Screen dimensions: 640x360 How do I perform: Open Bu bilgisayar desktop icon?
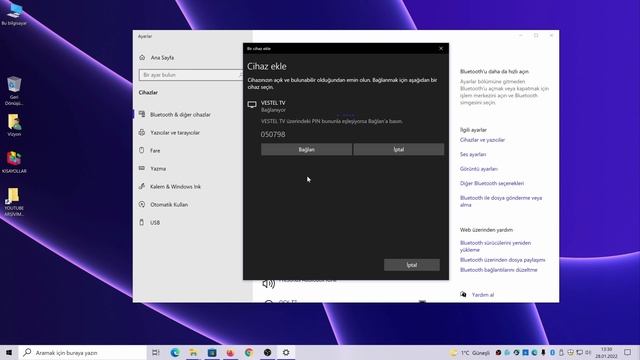[14, 14]
